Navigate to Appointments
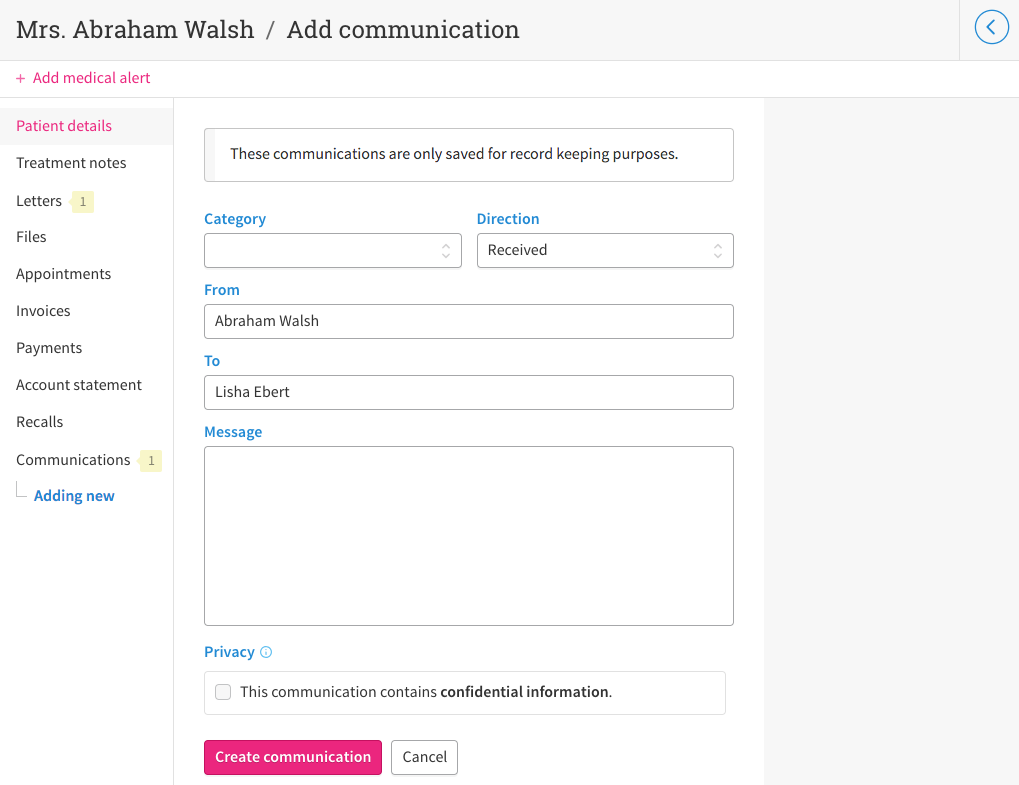The image size is (1019, 785). coord(63,274)
